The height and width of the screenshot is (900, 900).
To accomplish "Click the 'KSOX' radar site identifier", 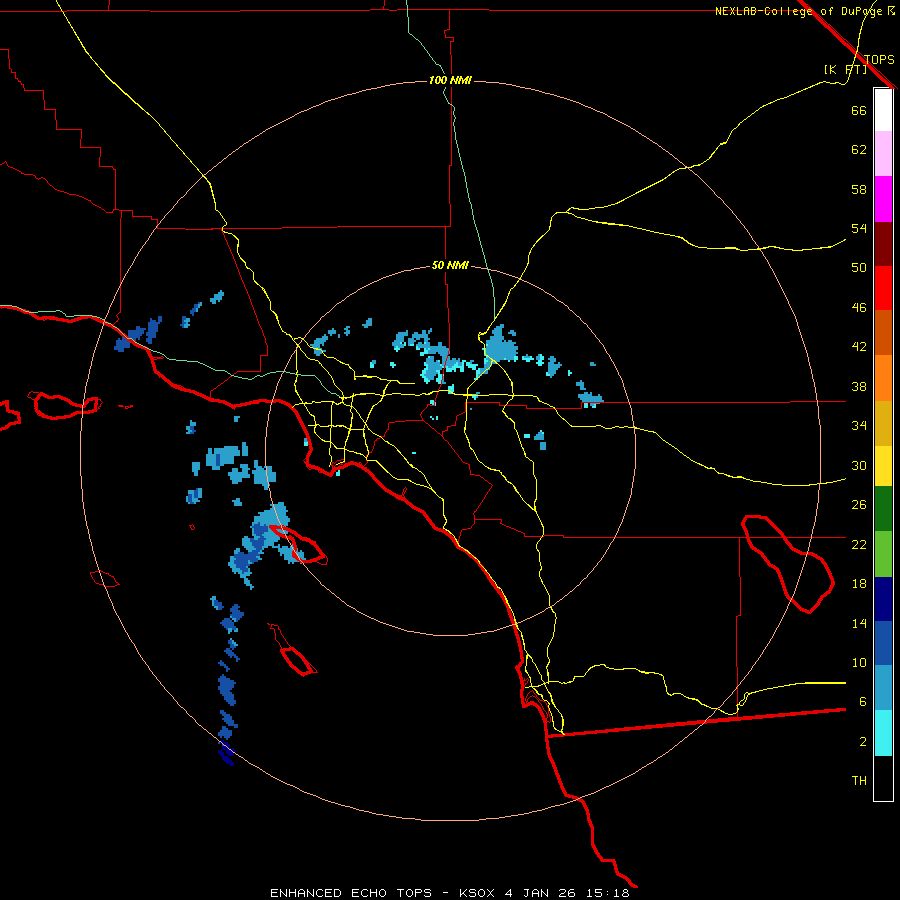I will click(x=476, y=893).
